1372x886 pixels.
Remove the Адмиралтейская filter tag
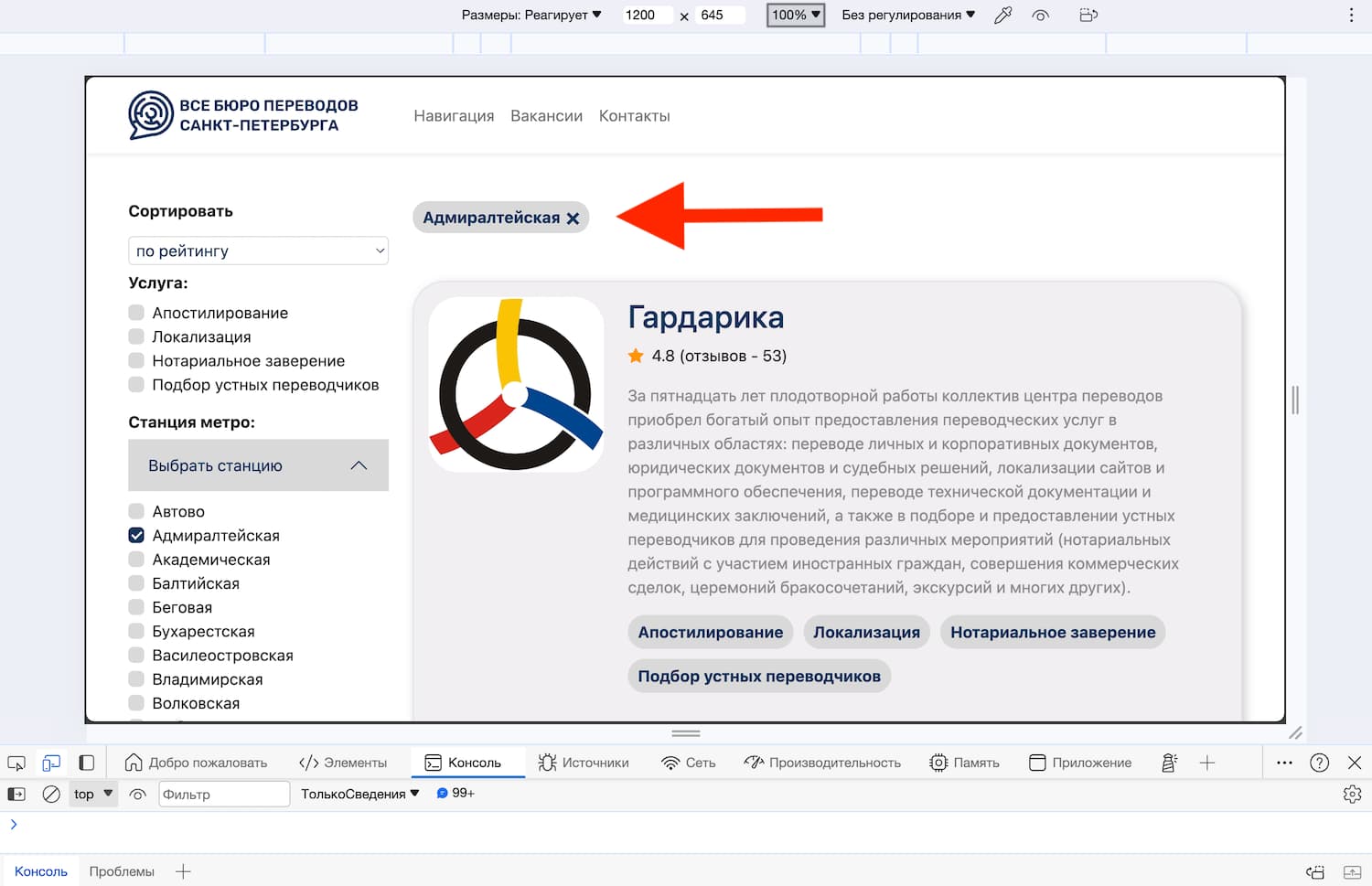click(x=573, y=219)
